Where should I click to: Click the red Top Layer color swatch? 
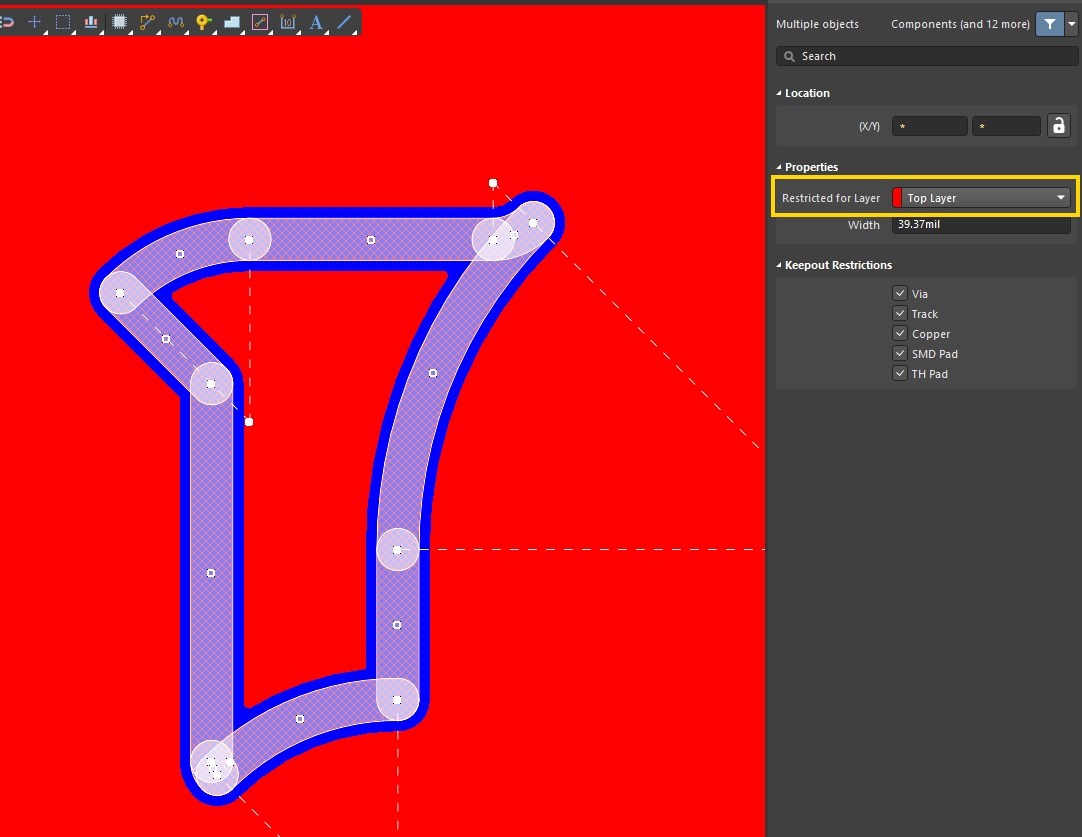coord(897,198)
